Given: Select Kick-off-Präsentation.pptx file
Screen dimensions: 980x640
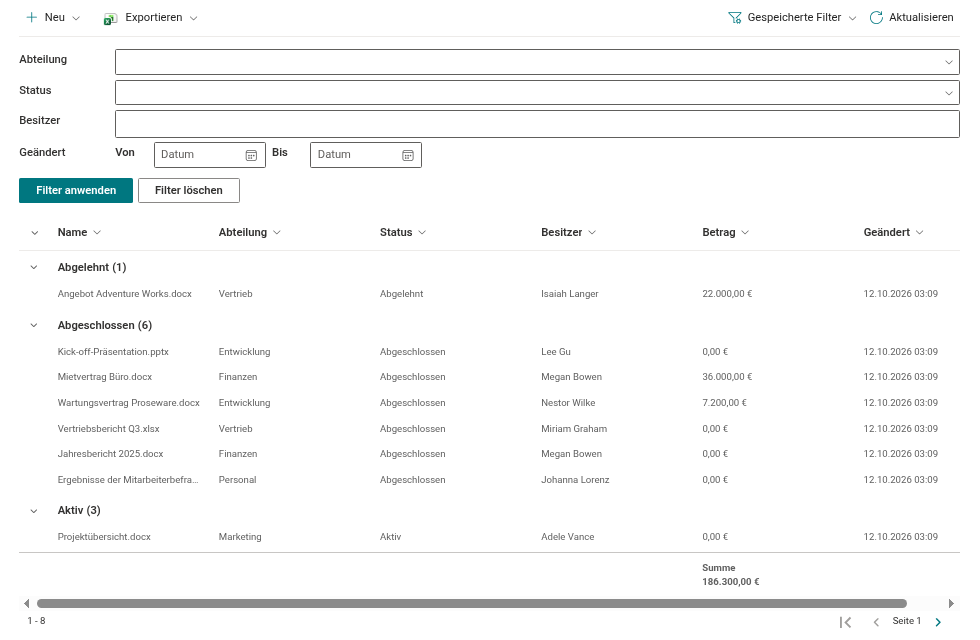Looking at the screenshot, I should [113, 352].
